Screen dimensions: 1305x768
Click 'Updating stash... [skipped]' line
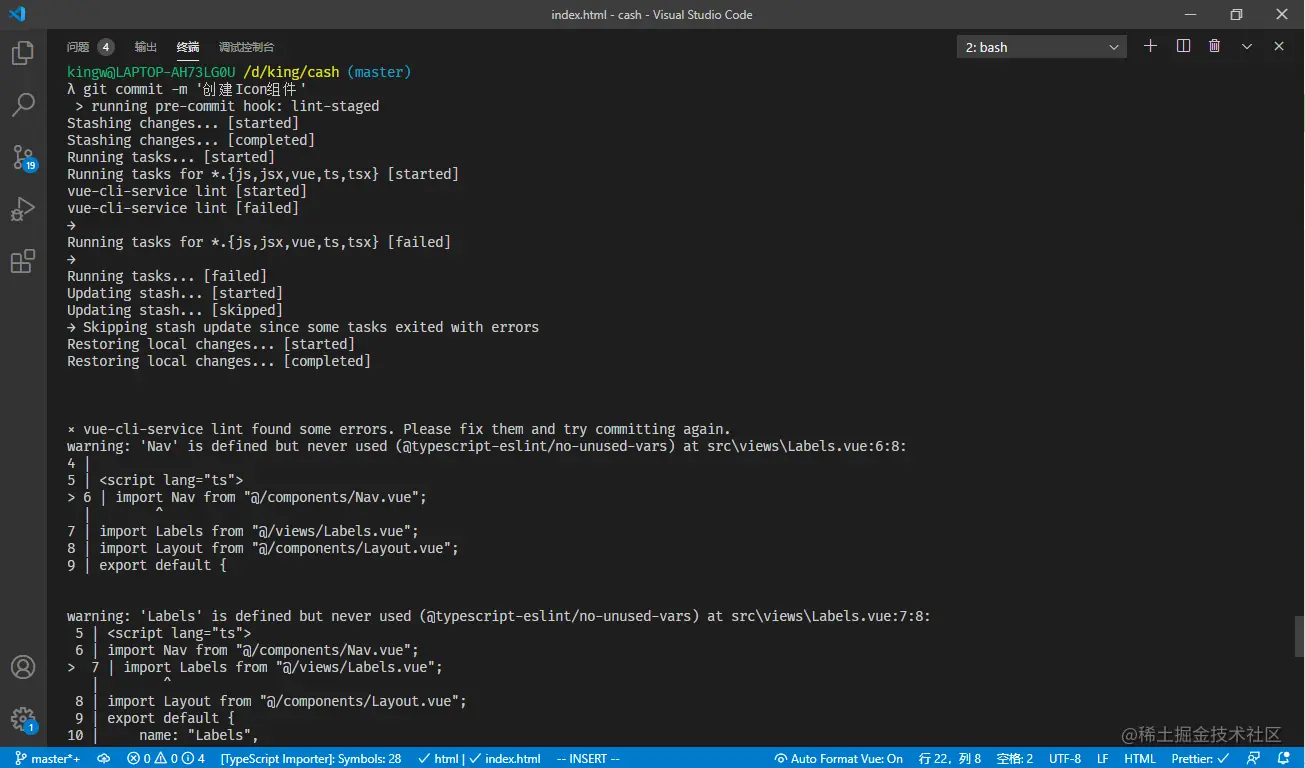tap(175, 310)
